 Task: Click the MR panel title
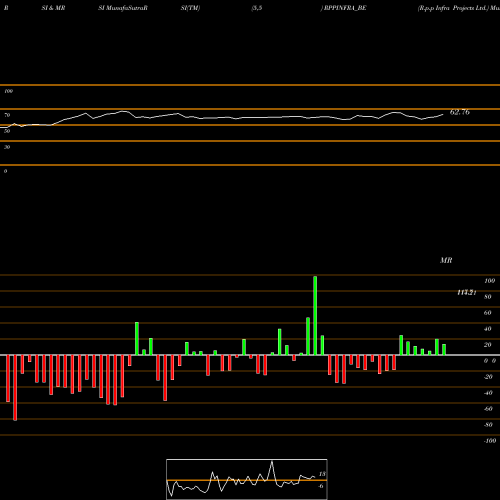coord(446,260)
